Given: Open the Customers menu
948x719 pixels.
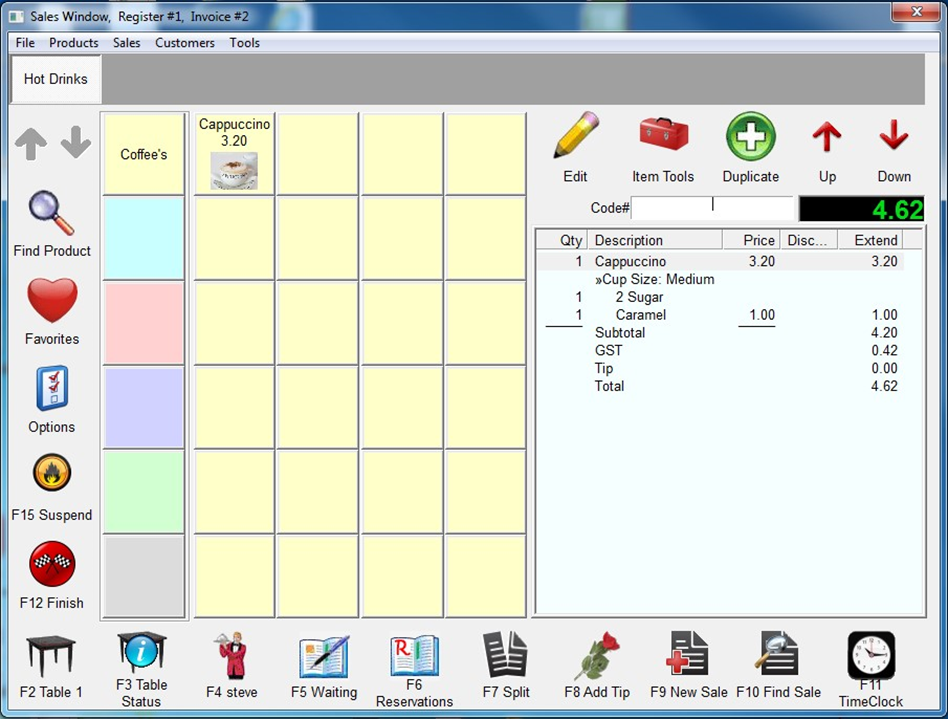Looking at the screenshot, I should coord(184,43).
